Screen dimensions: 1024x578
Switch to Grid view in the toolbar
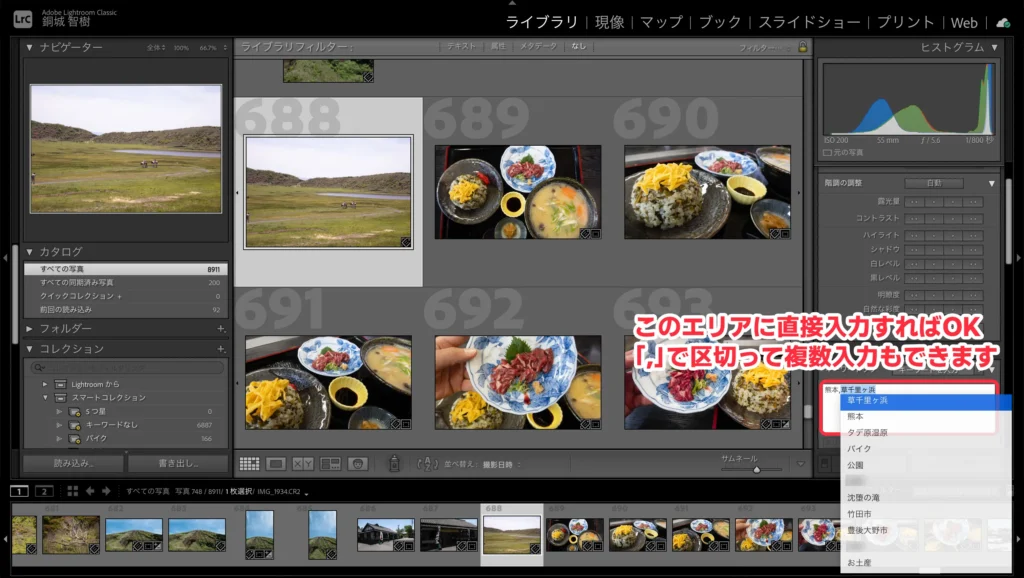point(249,464)
